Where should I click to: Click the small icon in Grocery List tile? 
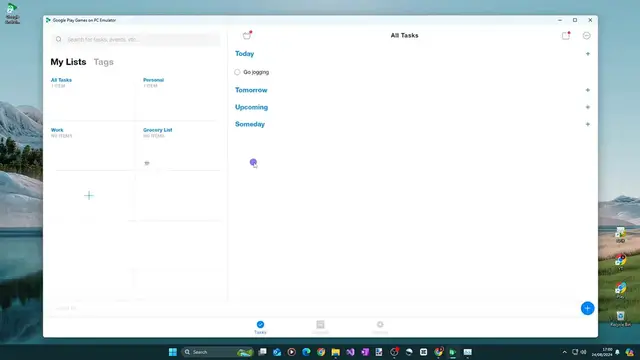pyautogui.click(x=147, y=163)
